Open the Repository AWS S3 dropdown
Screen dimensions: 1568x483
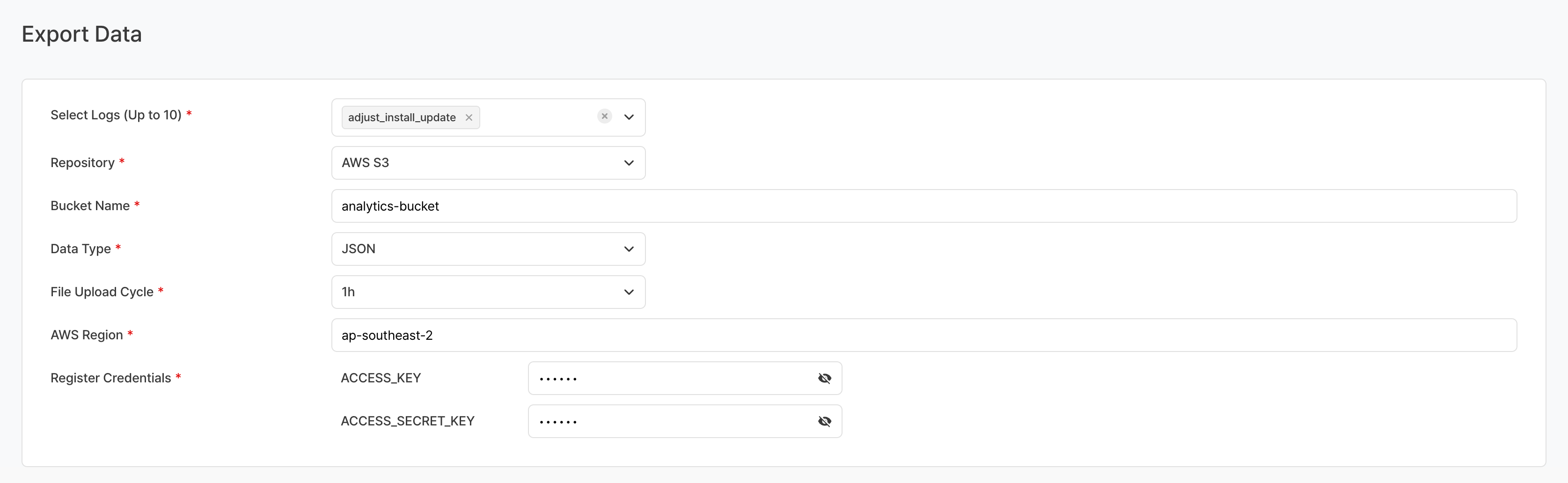[488, 163]
